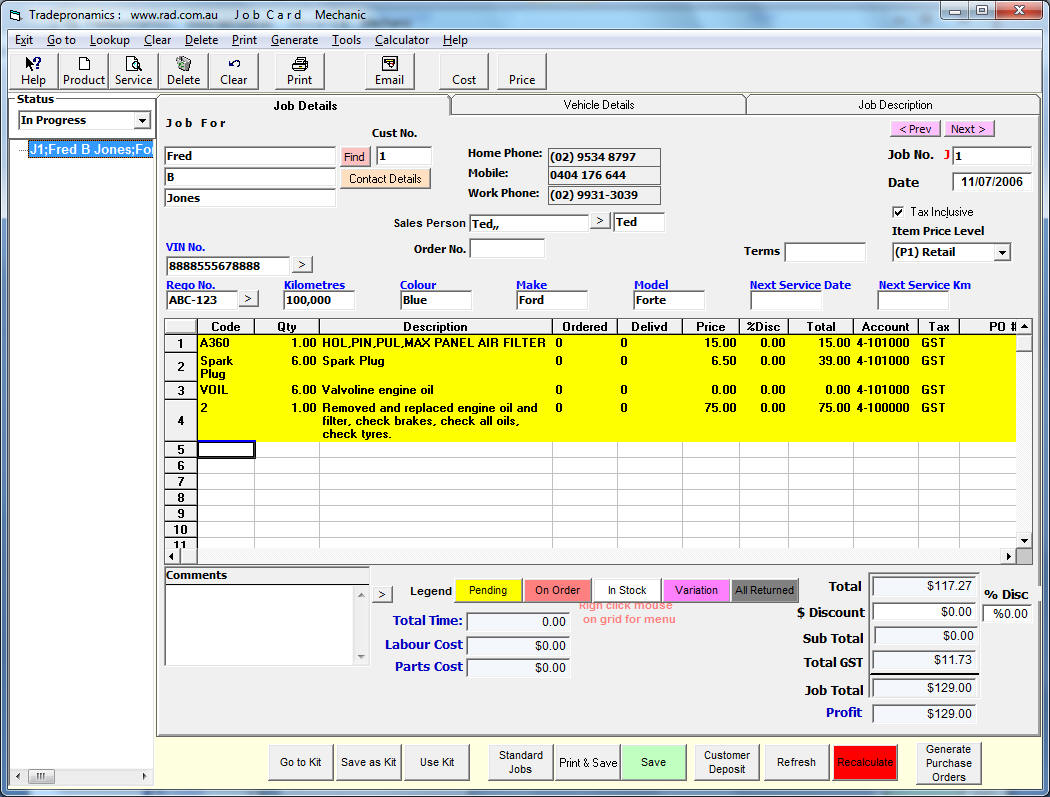Expand the Status dropdown showing In Progress

coord(141,121)
